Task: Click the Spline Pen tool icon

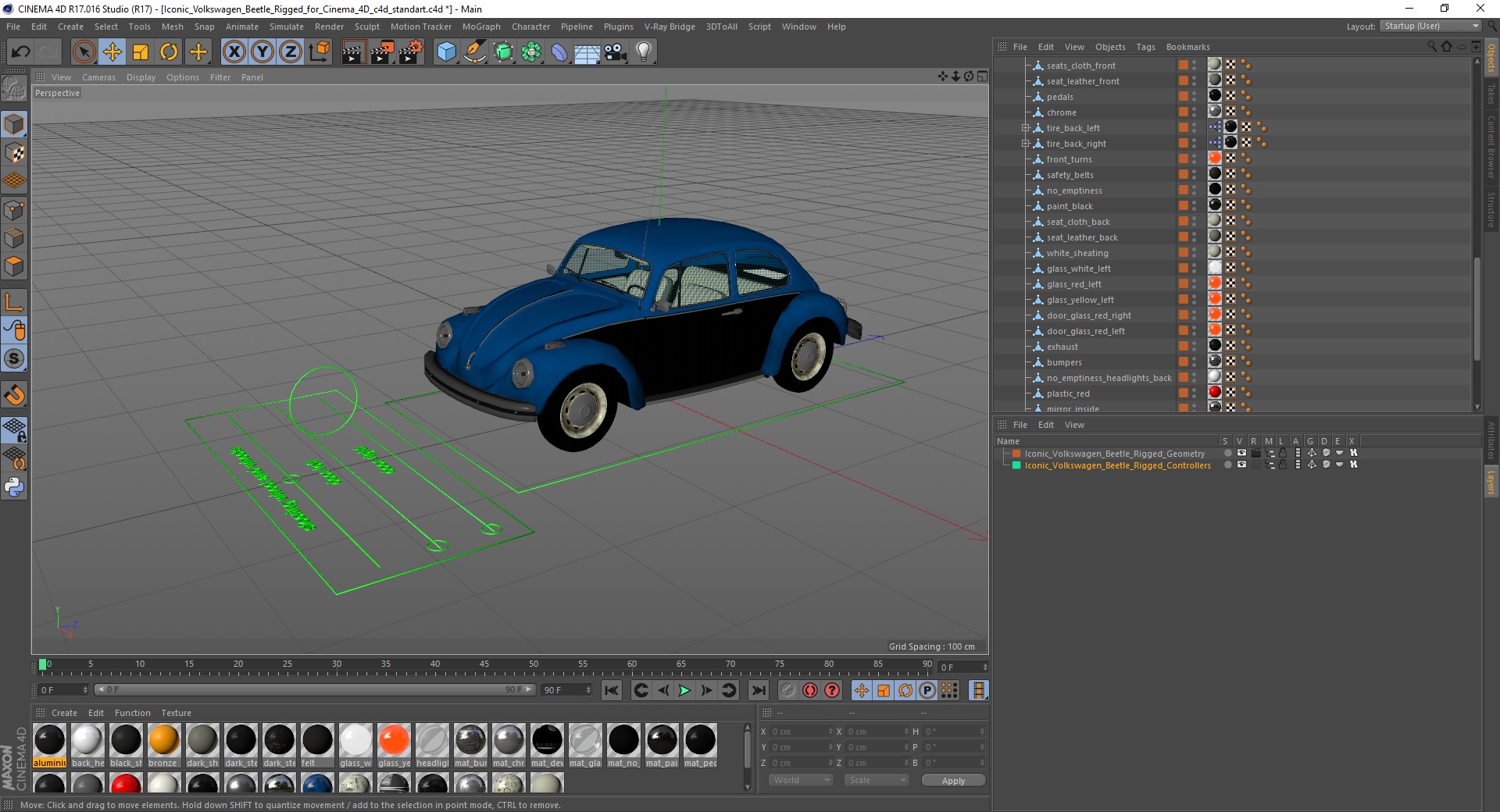Action: point(475,52)
